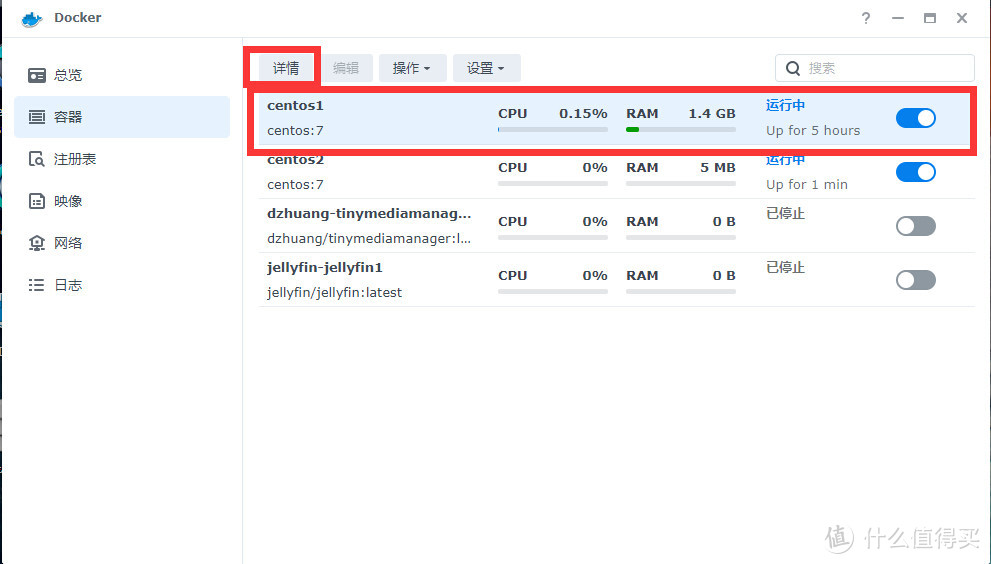Click the 日志 log sidebar icon
Screen dimensions: 991x564
click(x=37, y=285)
